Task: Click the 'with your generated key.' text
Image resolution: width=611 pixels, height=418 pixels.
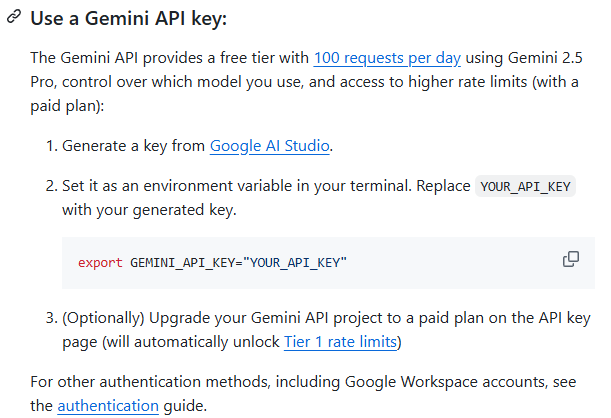Action: click(149, 210)
